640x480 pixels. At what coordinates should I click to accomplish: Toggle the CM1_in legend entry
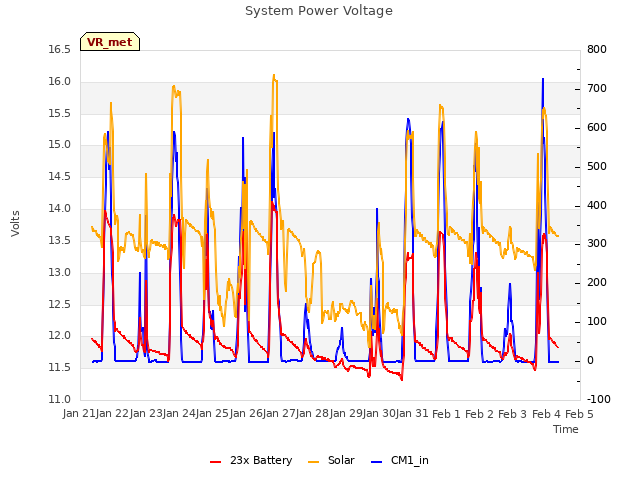click(x=400, y=460)
